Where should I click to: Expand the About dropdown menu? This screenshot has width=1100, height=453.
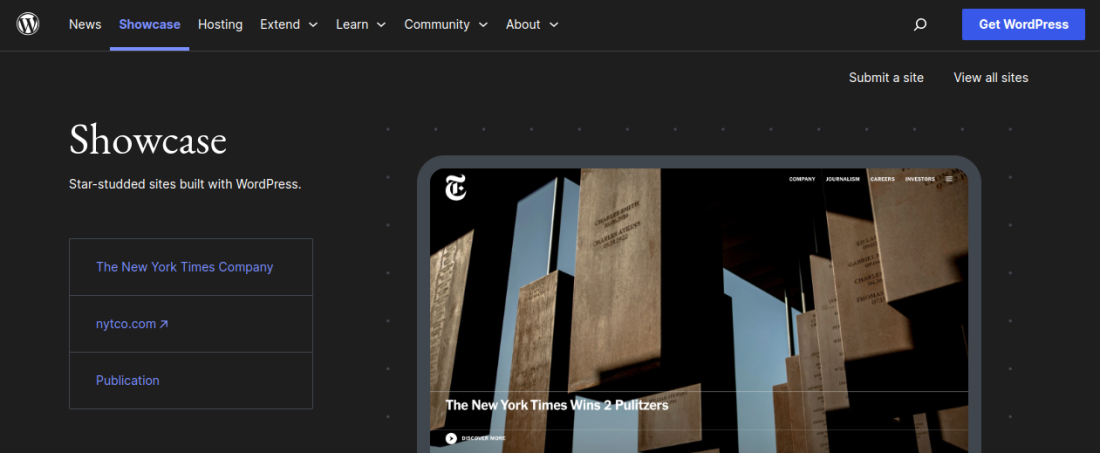pos(532,25)
